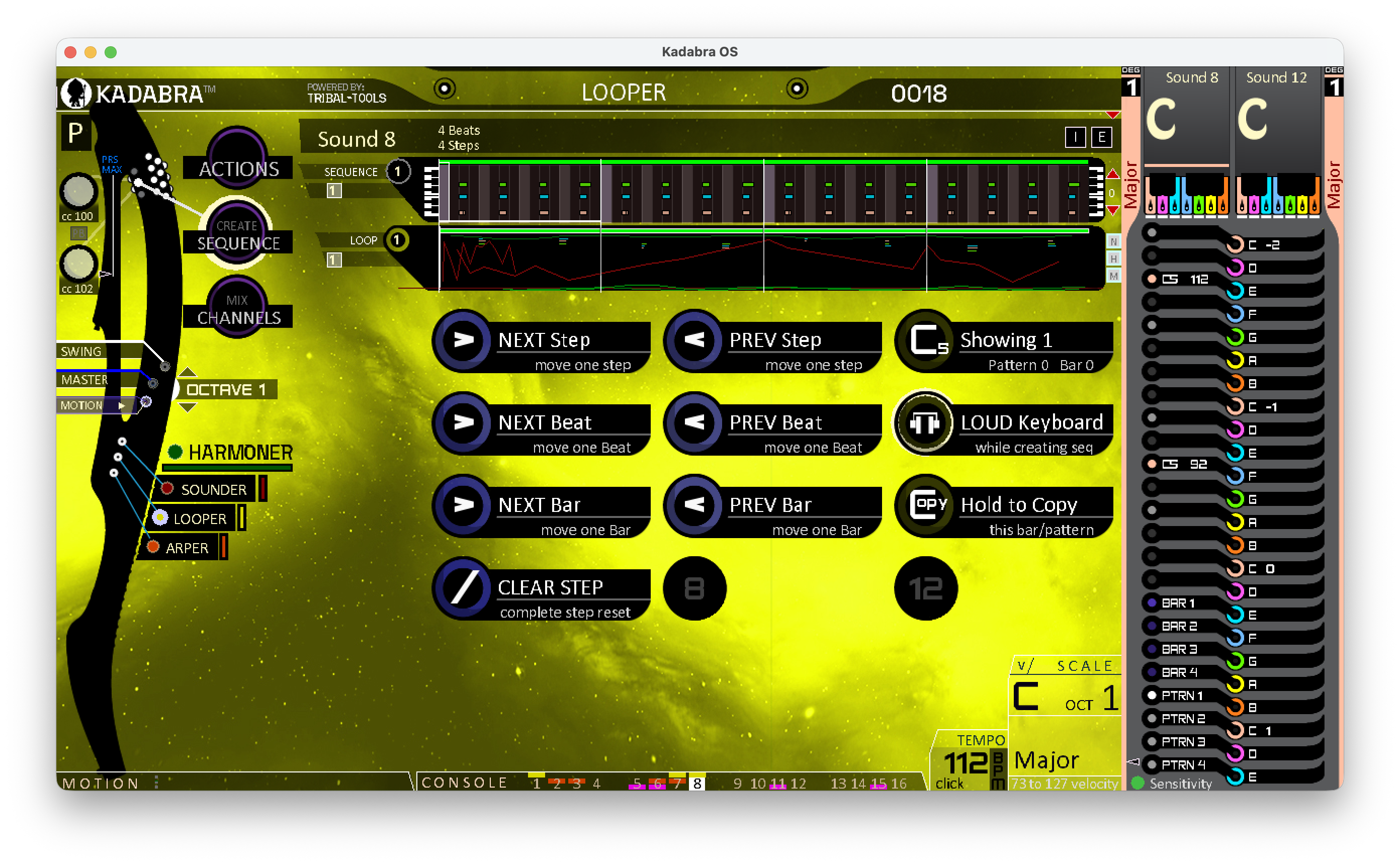Select PTRN 1 in the list
This screenshot has width=1400, height=865.
(1182, 696)
